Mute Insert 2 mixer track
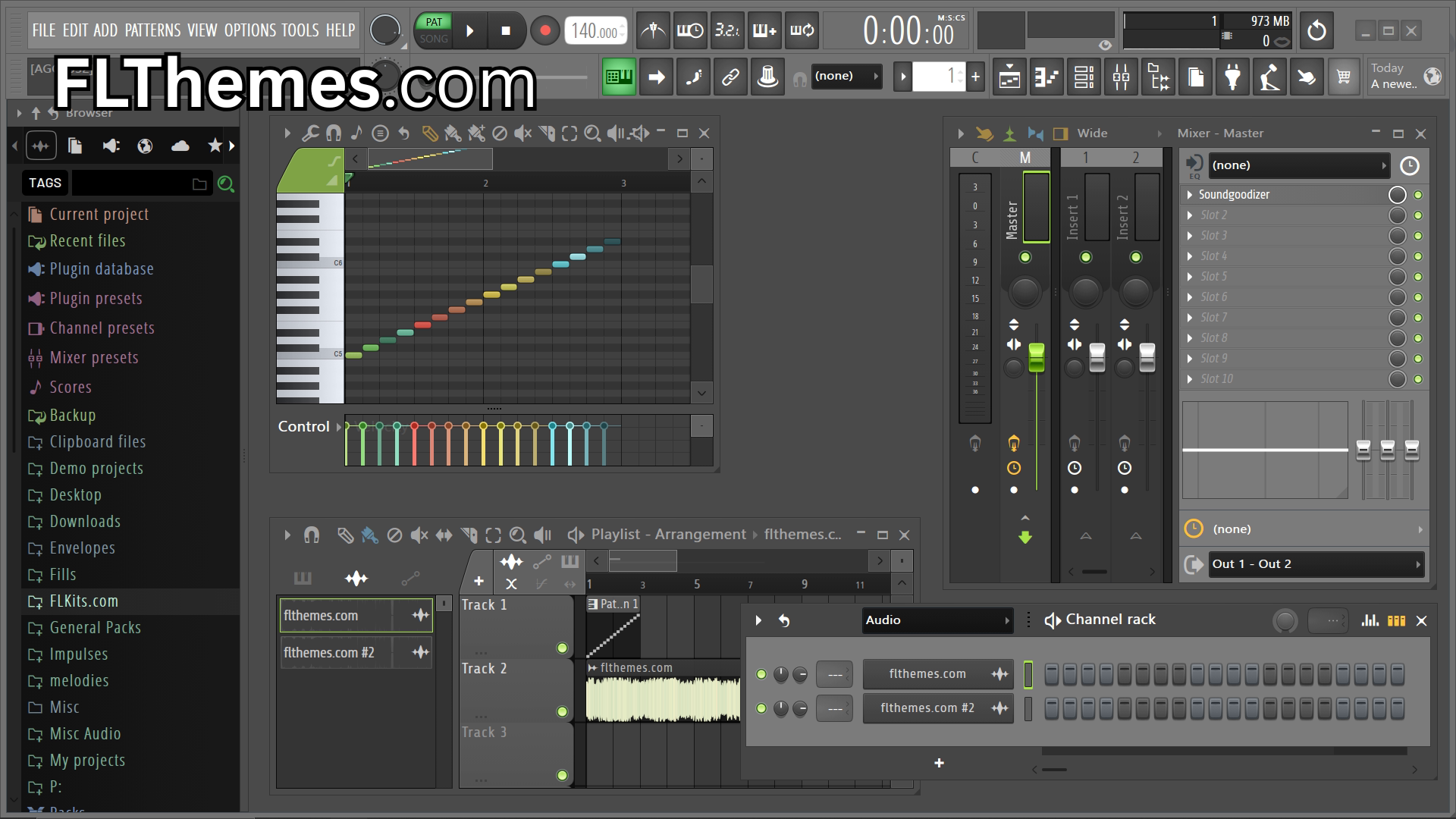 (1136, 257)
